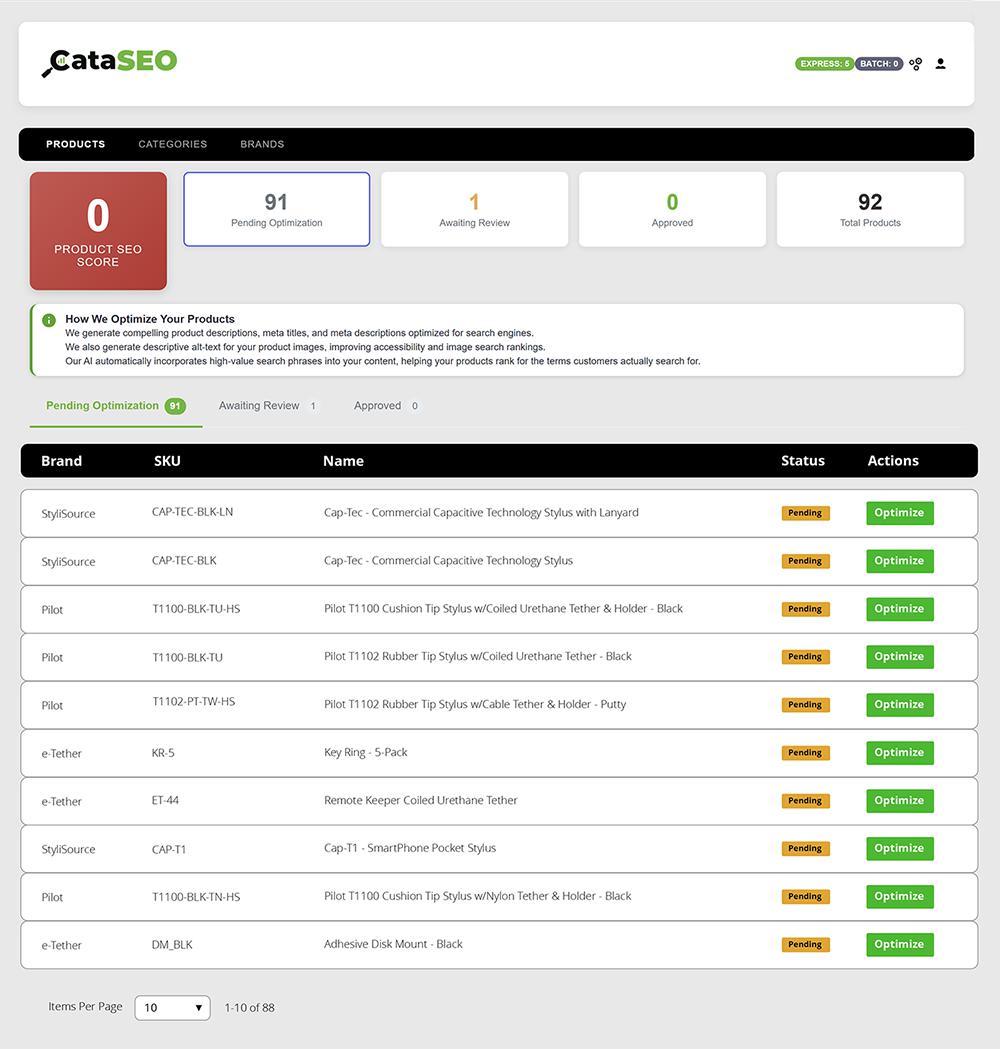Click the 1-10 of 88 pagination text

point(249,1008)
